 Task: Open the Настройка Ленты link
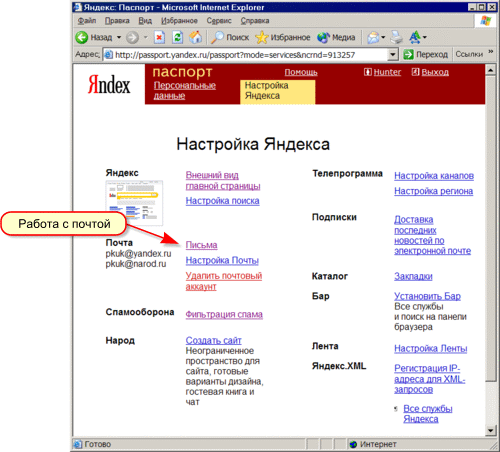click(430, 349)
